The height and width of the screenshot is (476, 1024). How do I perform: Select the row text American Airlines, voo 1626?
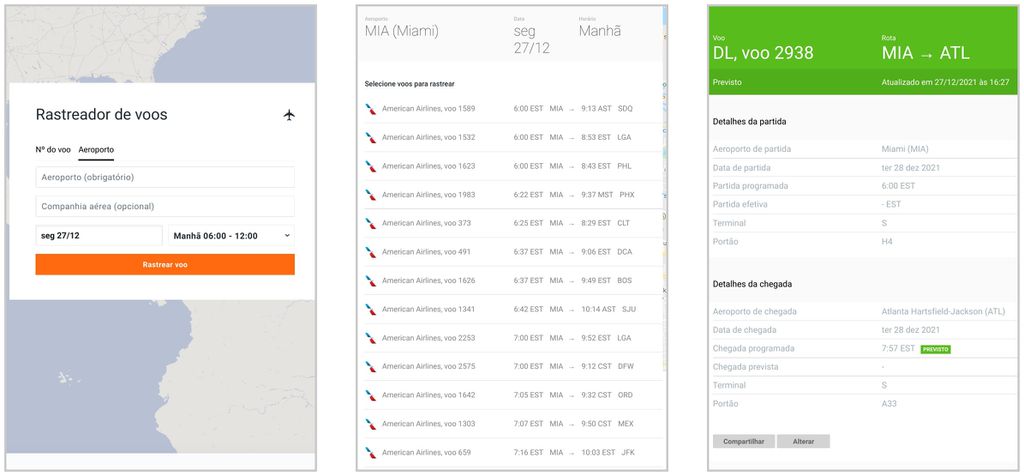(x=428, y=280)
